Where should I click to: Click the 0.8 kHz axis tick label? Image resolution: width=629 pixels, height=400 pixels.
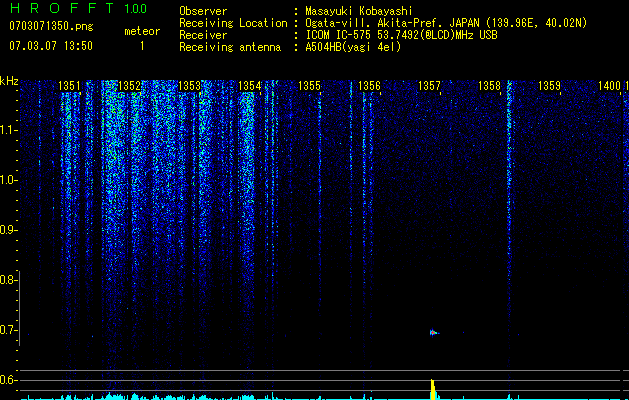pyautogui.click(x=8, y=280)
